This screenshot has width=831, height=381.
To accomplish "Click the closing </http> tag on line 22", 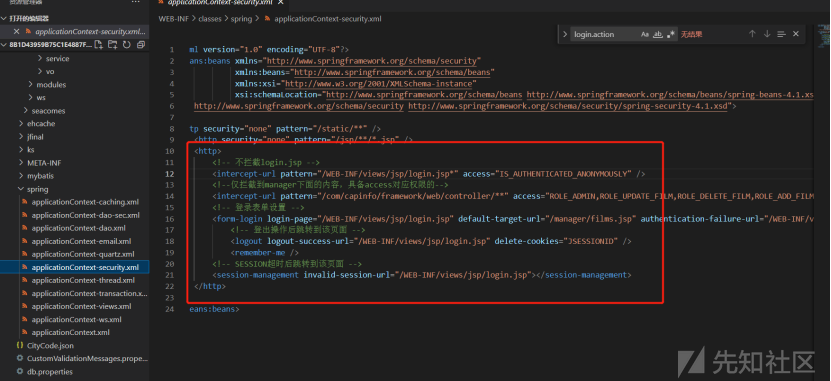I will point(210,286).
